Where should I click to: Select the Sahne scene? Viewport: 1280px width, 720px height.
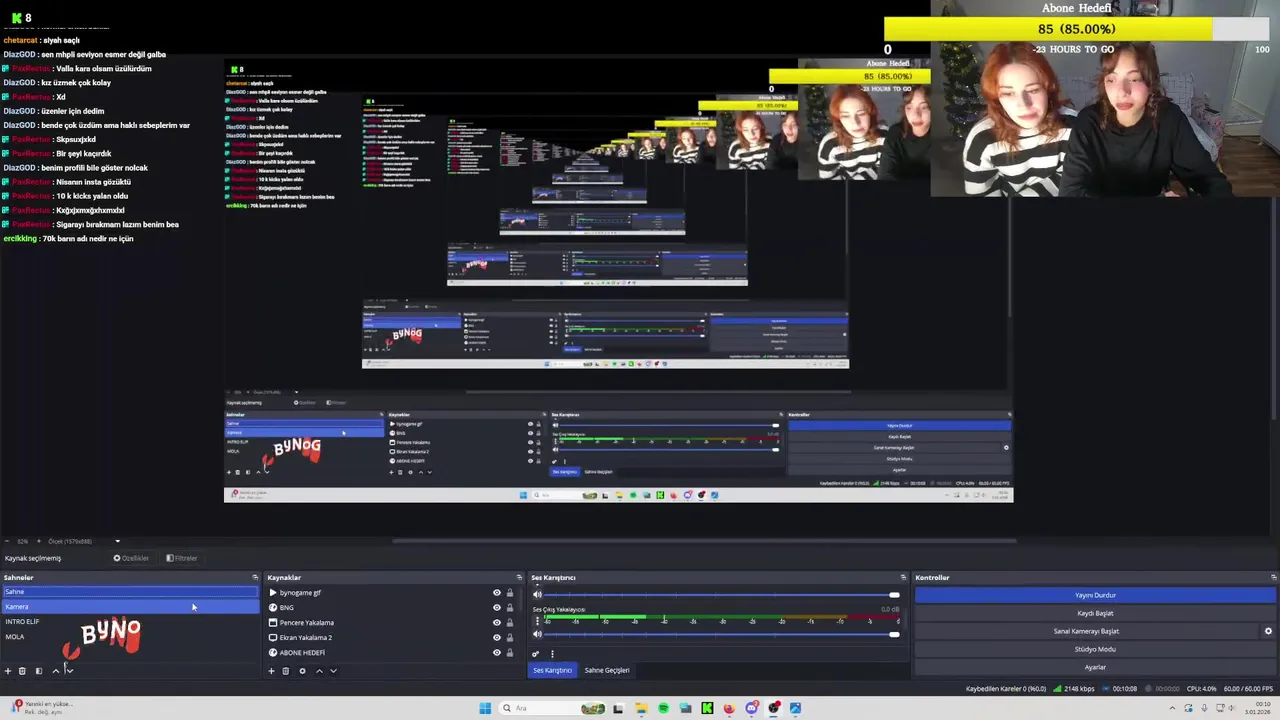[130, 592]
